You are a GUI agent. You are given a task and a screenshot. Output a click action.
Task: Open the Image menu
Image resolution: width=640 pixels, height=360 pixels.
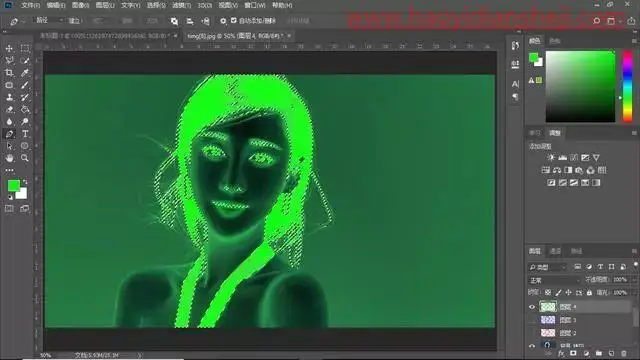point(81,5)
